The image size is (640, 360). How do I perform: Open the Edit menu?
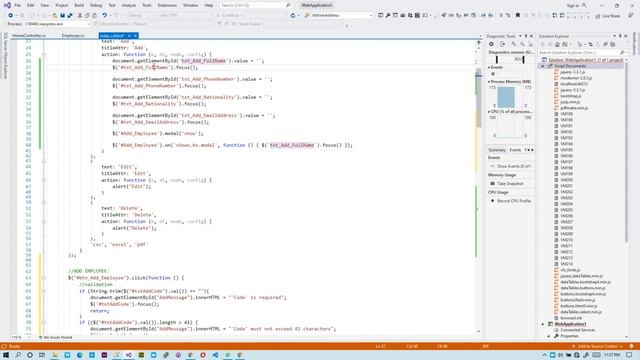[x=31, y=5]
